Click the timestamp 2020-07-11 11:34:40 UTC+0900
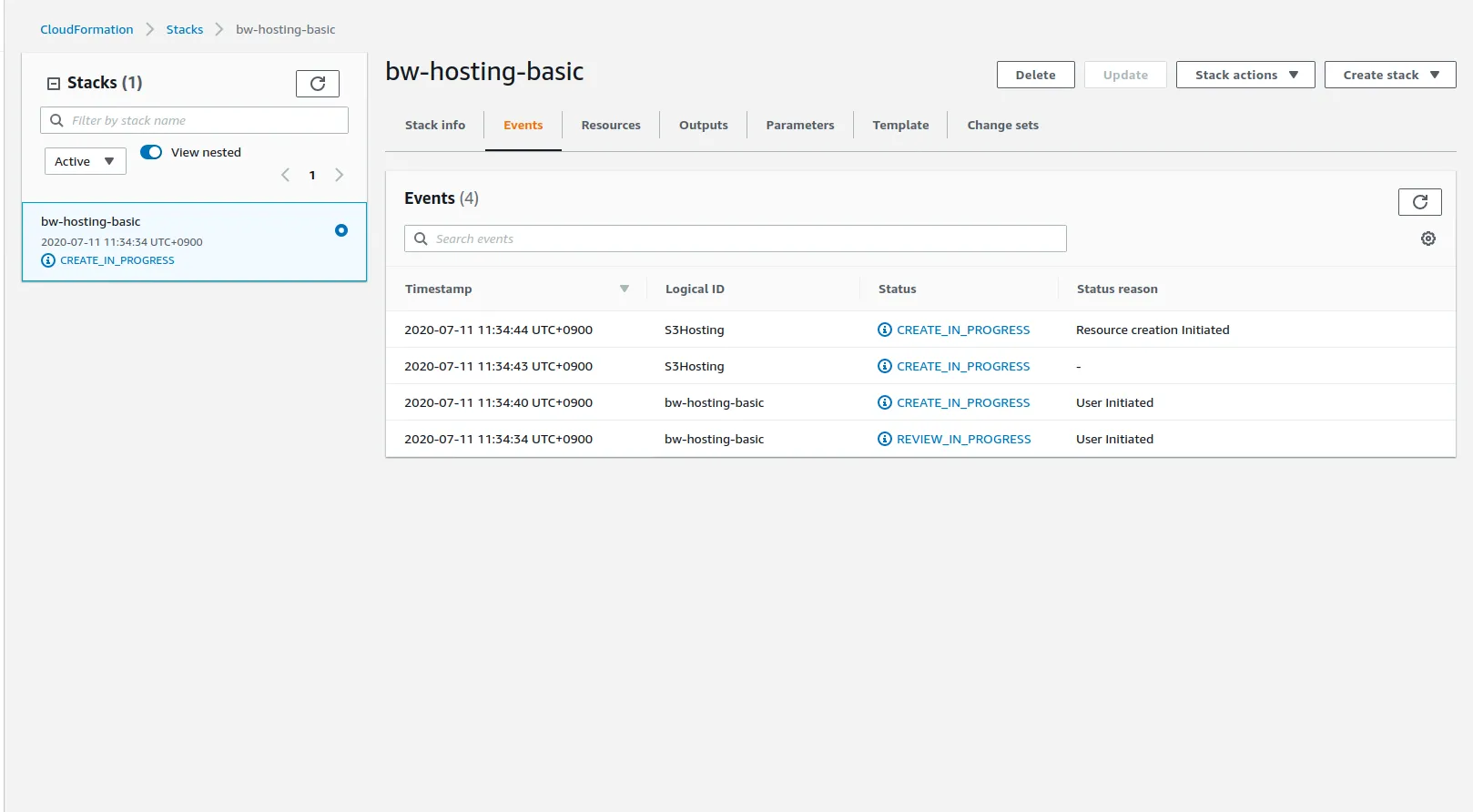 (x=498, y=402)
